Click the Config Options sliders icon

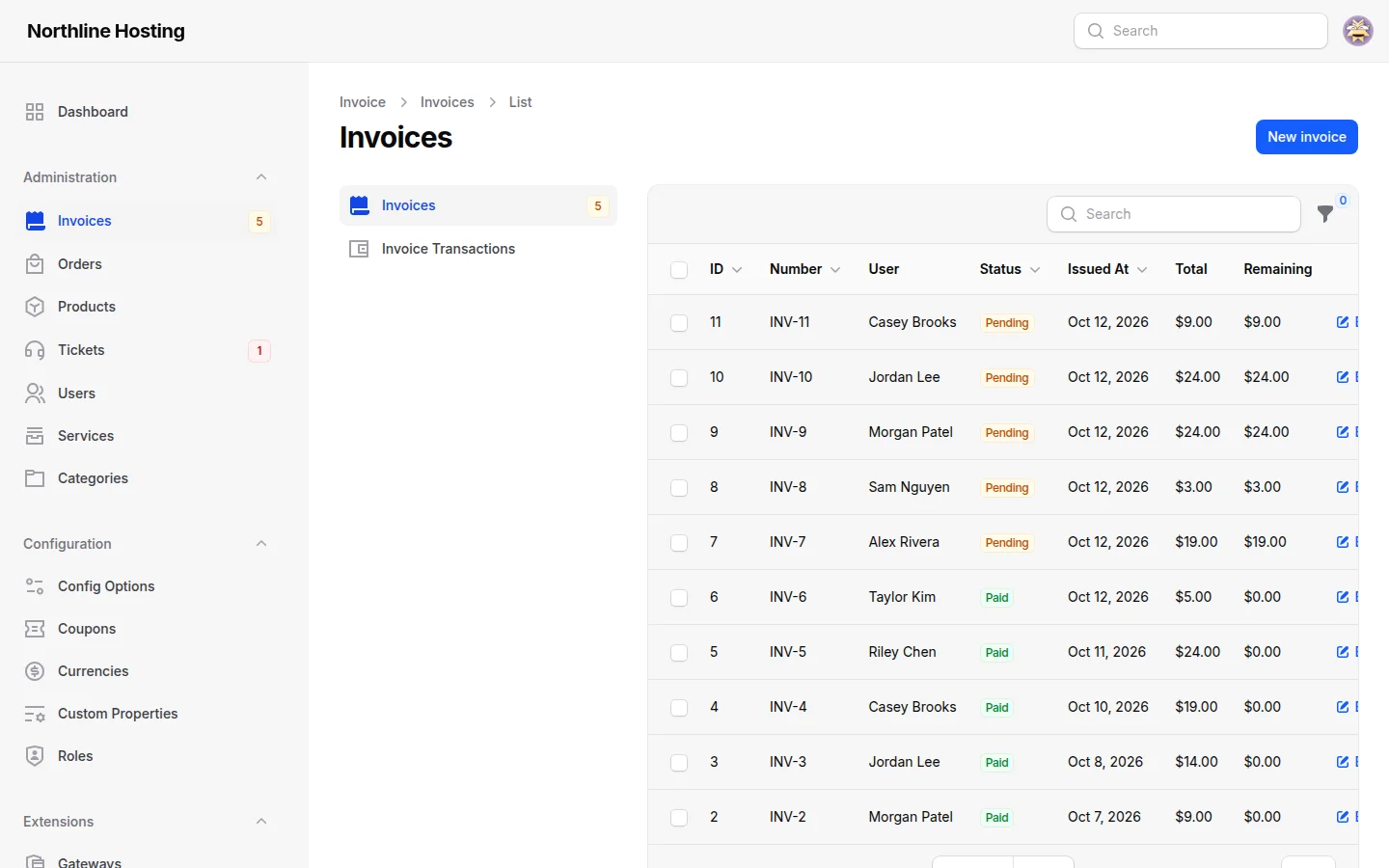click(x=35, y=586)
